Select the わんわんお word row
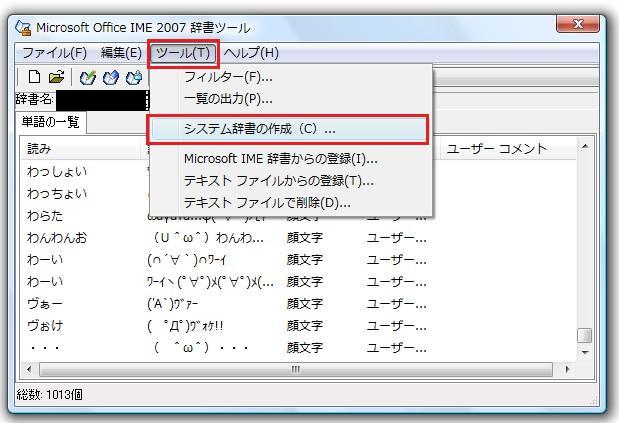 pyautogui.click(x=57, y=238)
